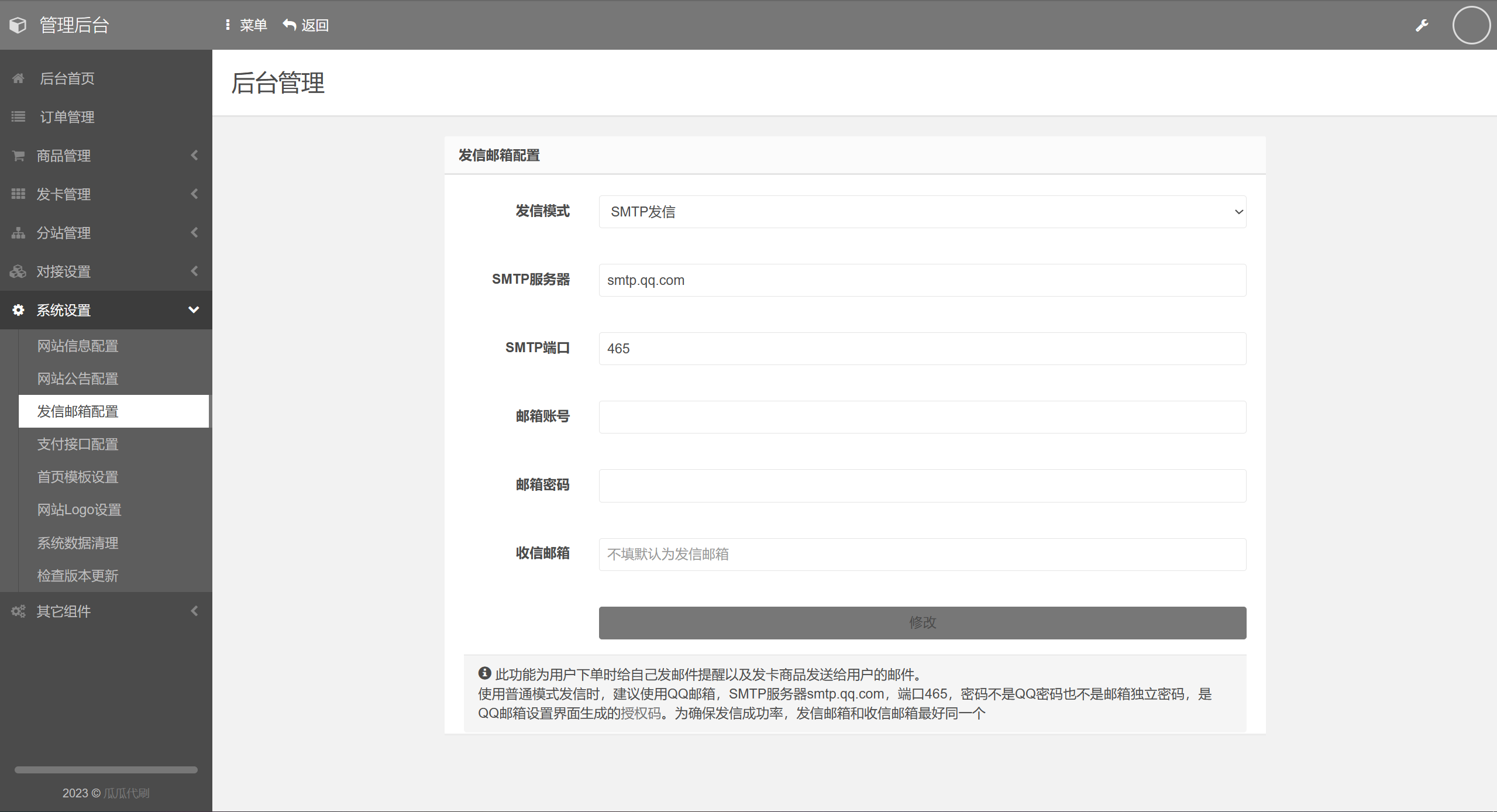Focus the 邮箱账号 input field
Image resolution: width=1497 pixels, height=812 pixels.
click(922, 417)
